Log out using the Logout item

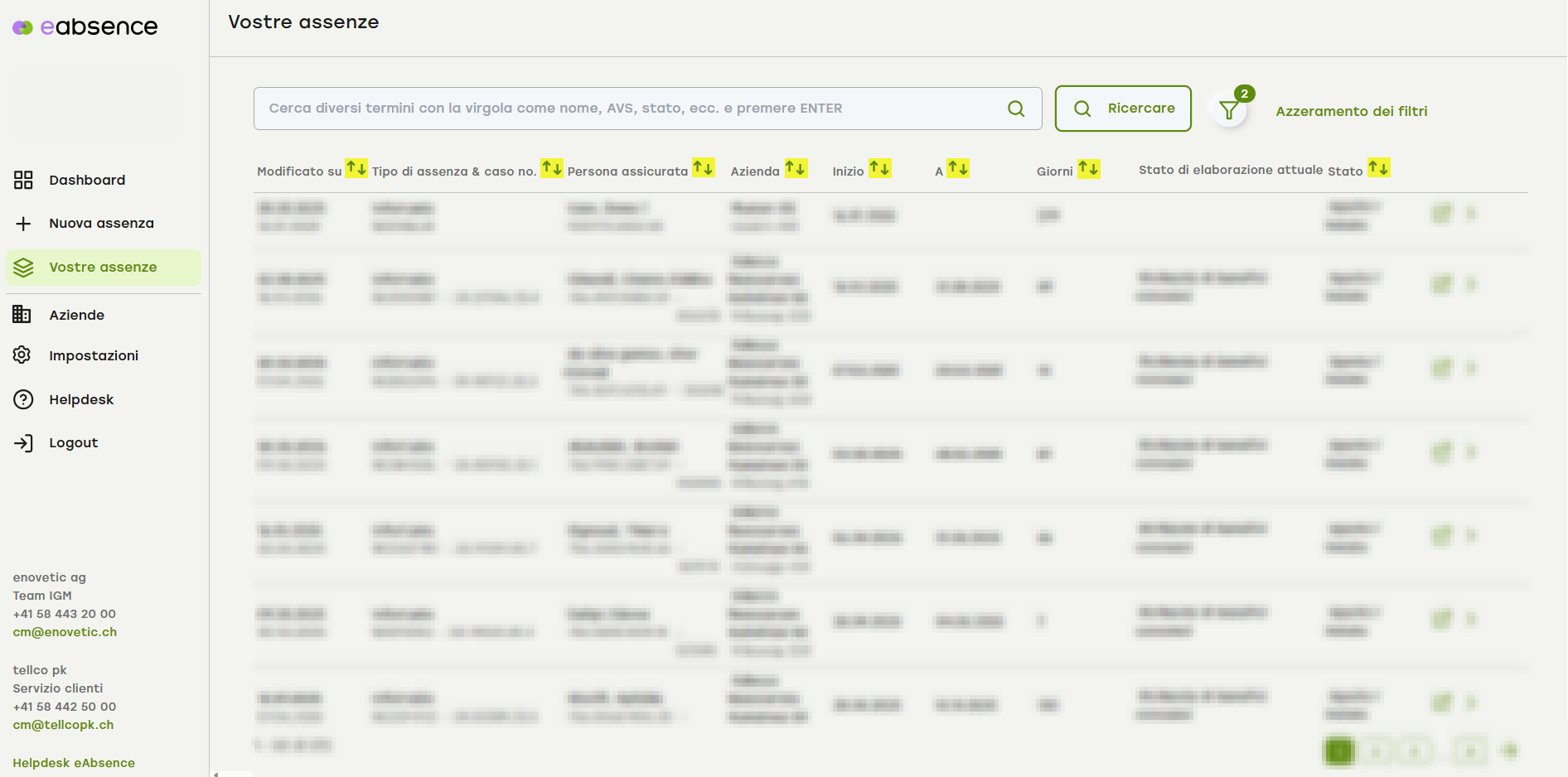(x=73, y=443)
